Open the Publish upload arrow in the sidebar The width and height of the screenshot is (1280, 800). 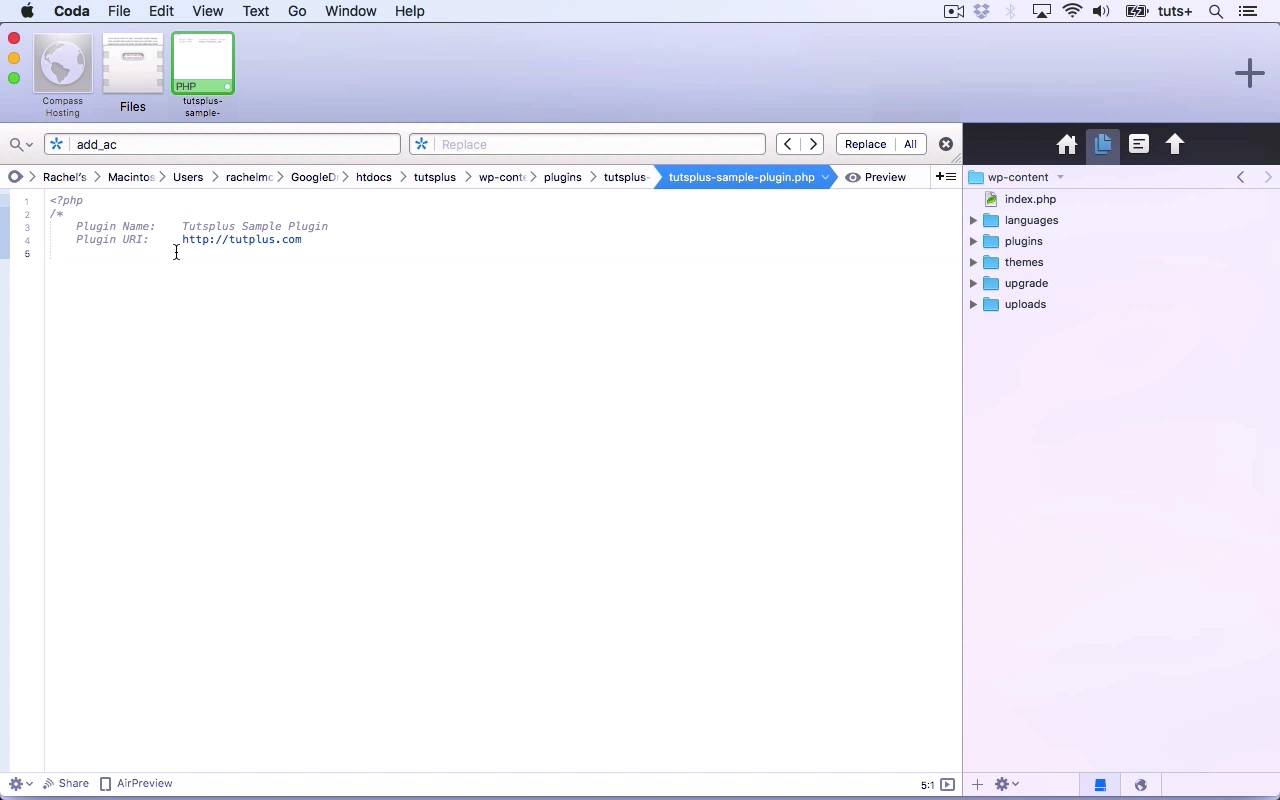coord(1175,144)
